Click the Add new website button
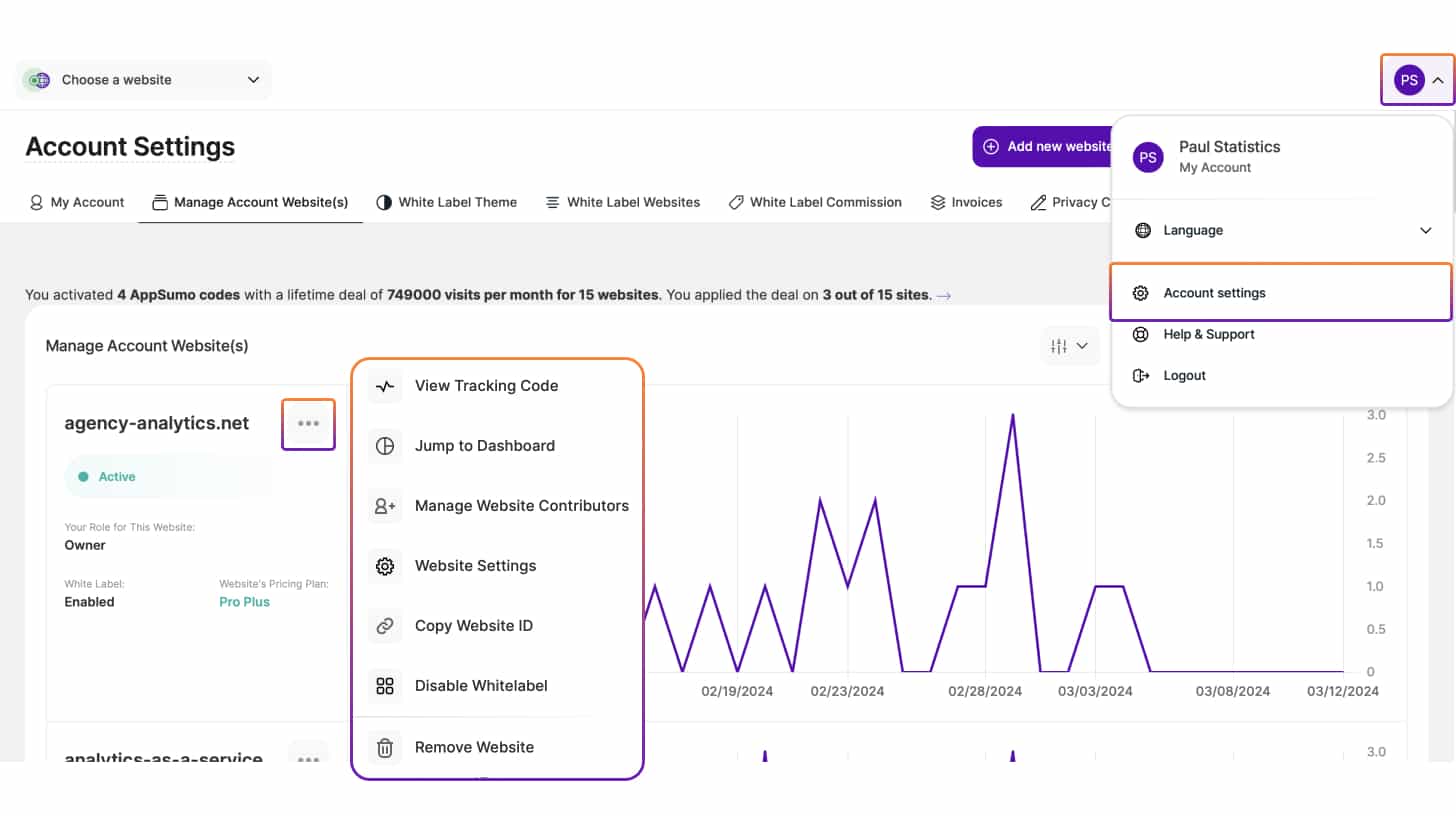 tap(1045, 146)
